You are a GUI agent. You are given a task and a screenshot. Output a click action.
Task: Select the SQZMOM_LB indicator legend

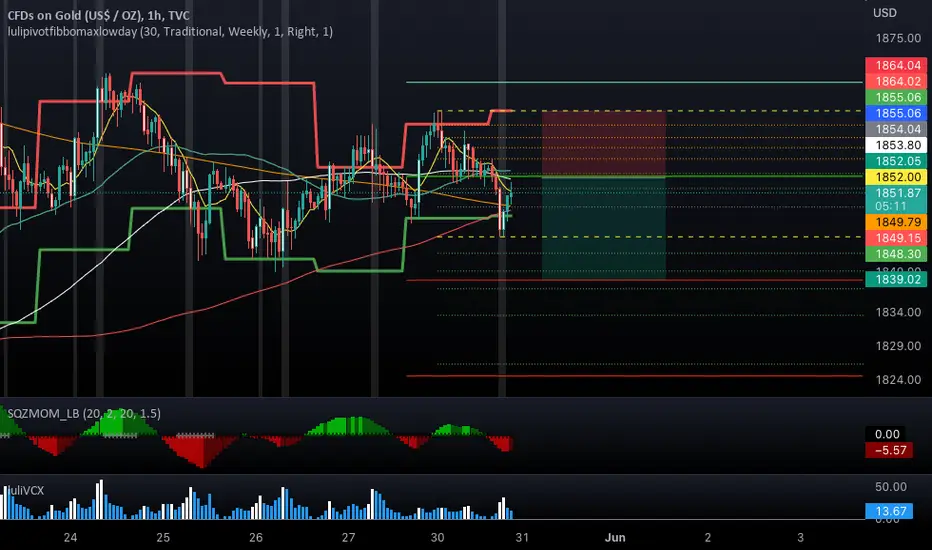pyautogui.click(x=84, y=413)
